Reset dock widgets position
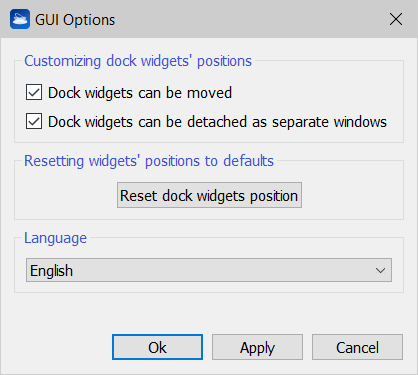Image resolution: width=418 pixels, height=375 pixels. point(209,195)
